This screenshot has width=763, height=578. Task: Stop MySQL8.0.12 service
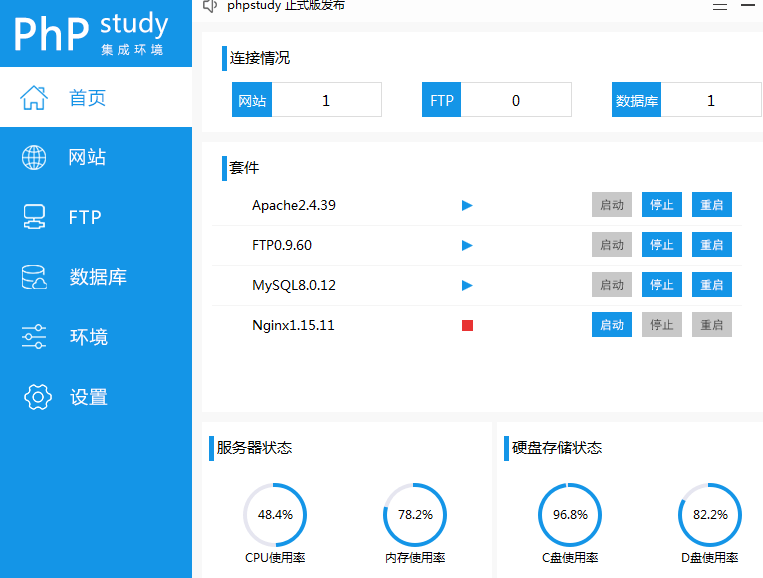coord(662,285)
